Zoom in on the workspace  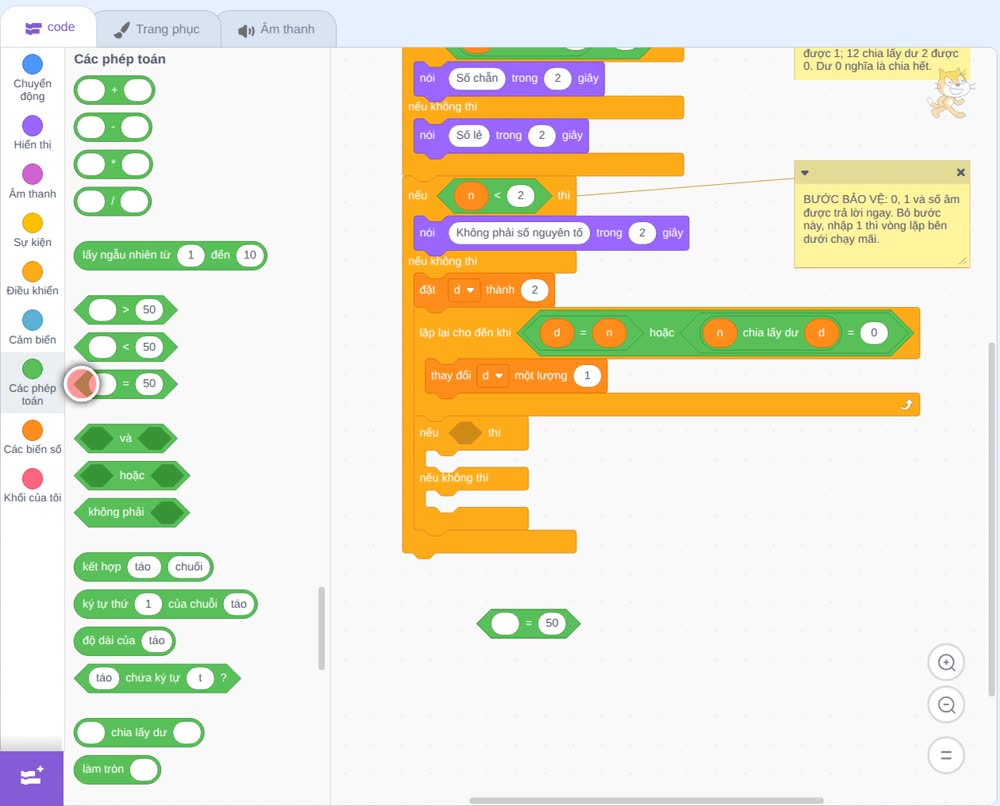946,663
